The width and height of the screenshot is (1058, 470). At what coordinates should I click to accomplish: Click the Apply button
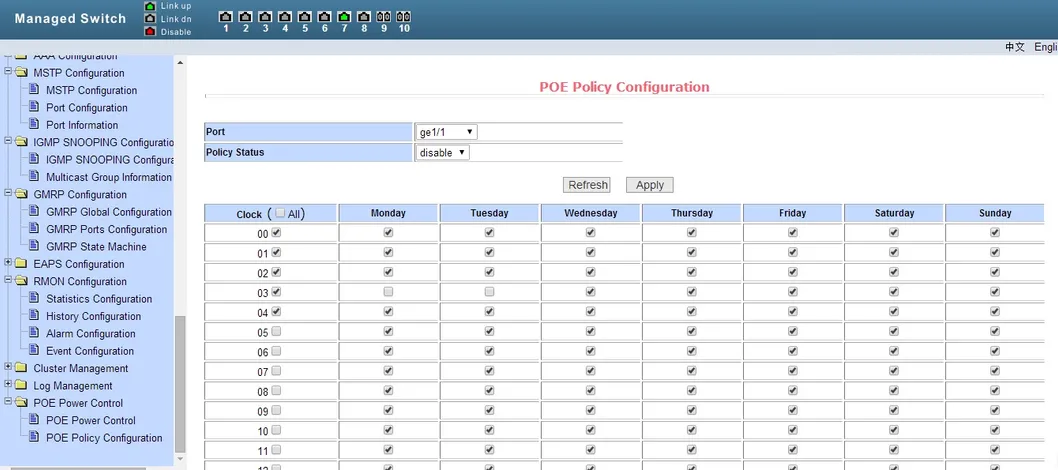pyautogui.click(x=650, y=185)
